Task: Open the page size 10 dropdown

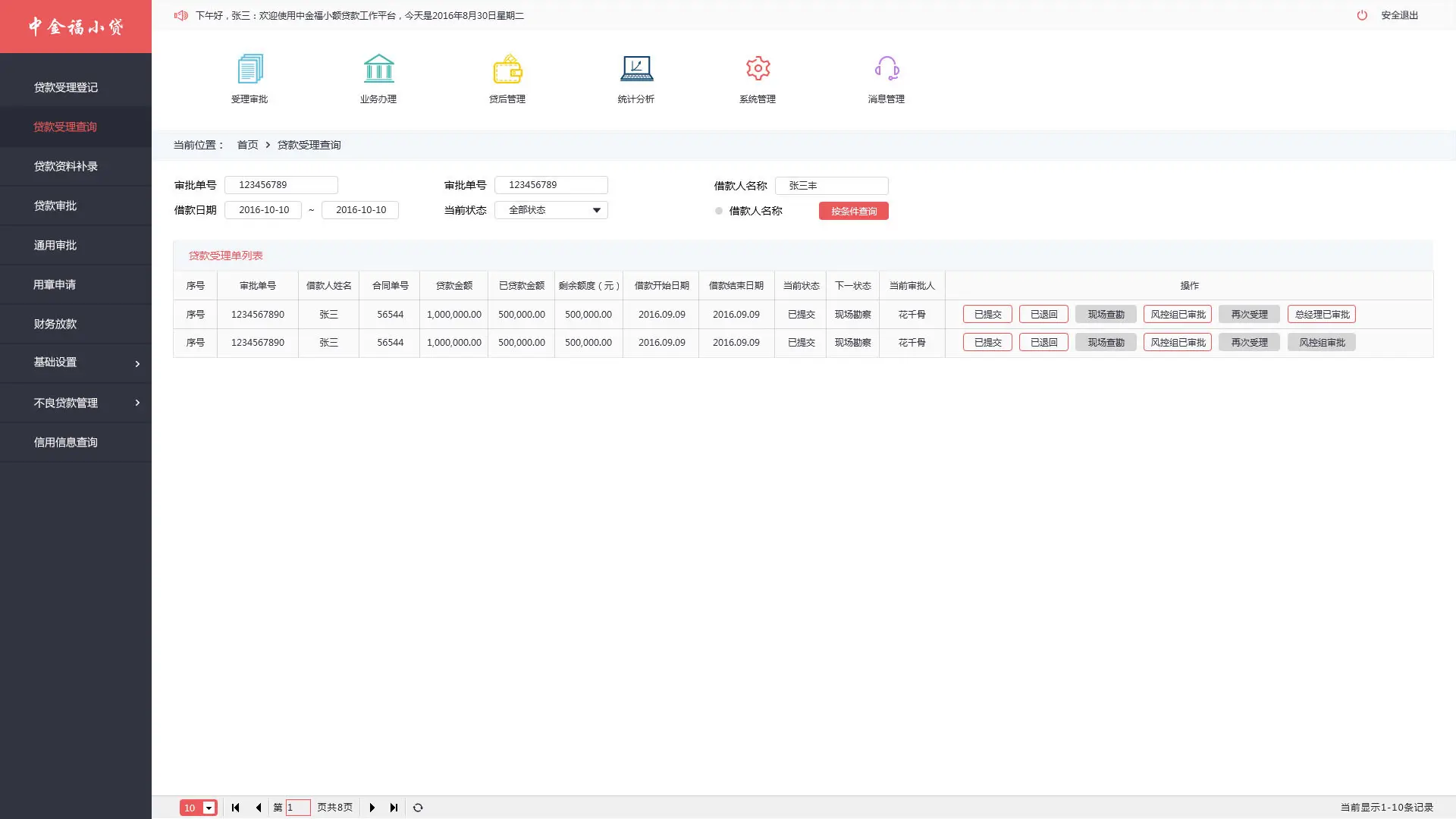Action: coord(199,808)
